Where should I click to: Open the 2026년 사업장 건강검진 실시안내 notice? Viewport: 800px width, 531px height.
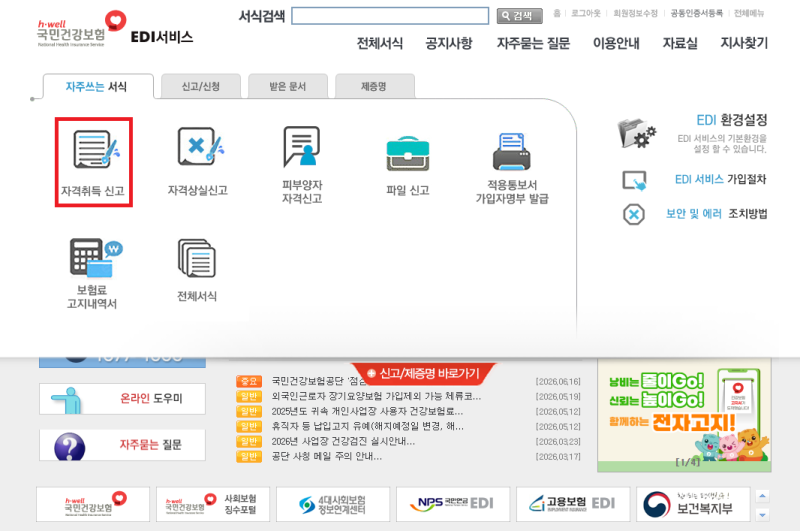(343, 441)
